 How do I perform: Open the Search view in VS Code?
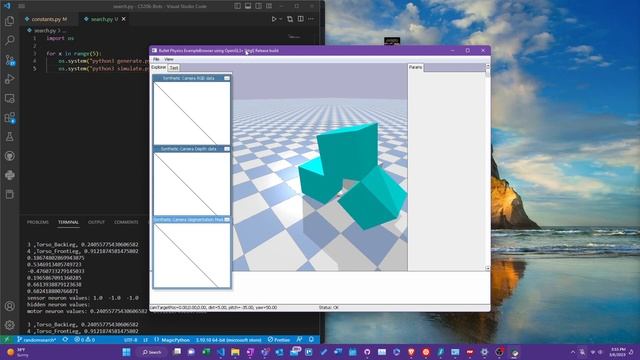click(9, 40)
